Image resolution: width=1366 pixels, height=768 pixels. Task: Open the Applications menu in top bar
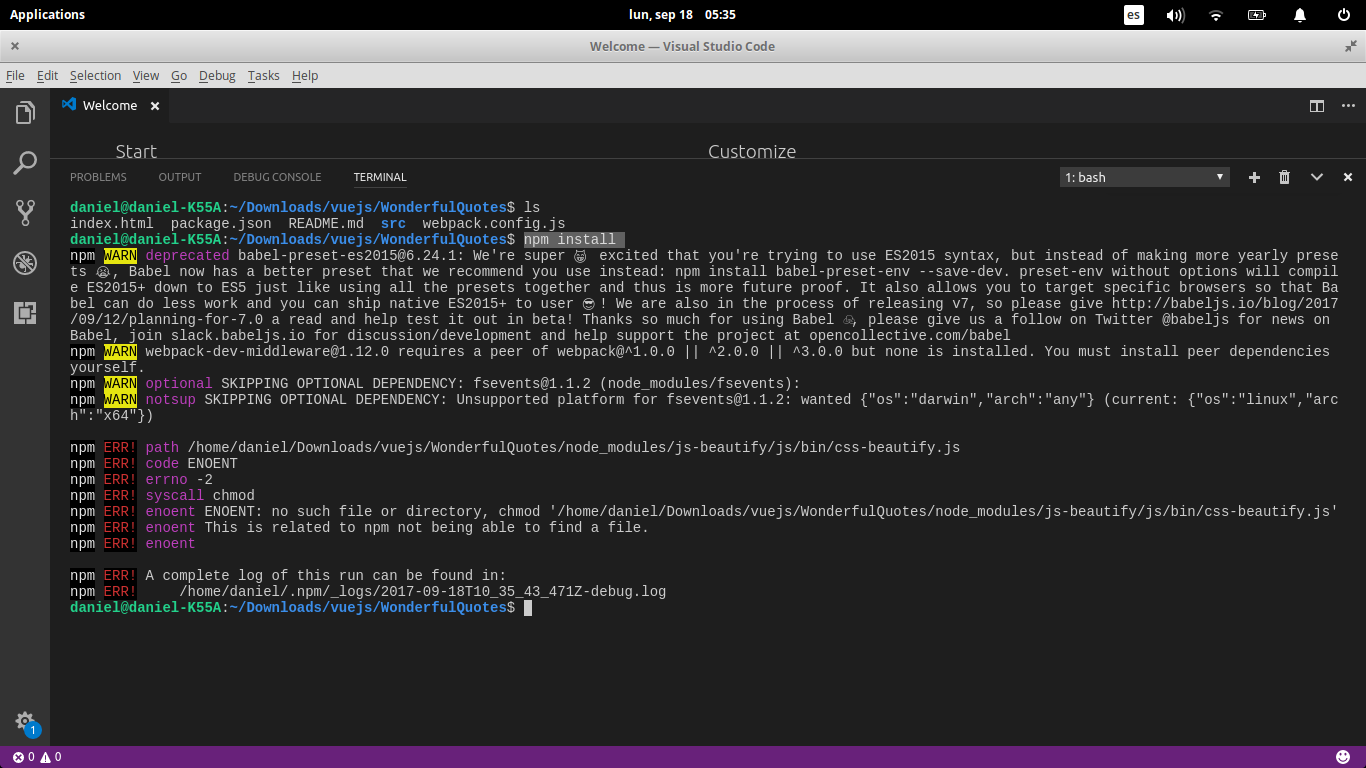(x=47, y=14)
